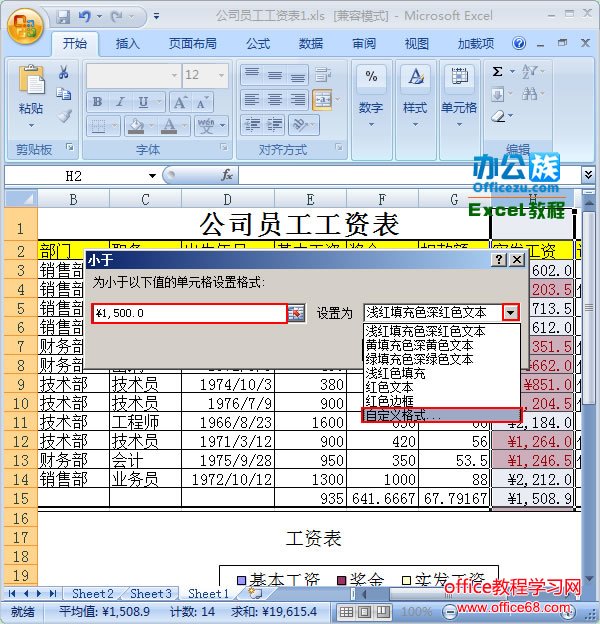
Task: Choose custom format option in list
Action: pyautogui.click(x=441, y=415)
